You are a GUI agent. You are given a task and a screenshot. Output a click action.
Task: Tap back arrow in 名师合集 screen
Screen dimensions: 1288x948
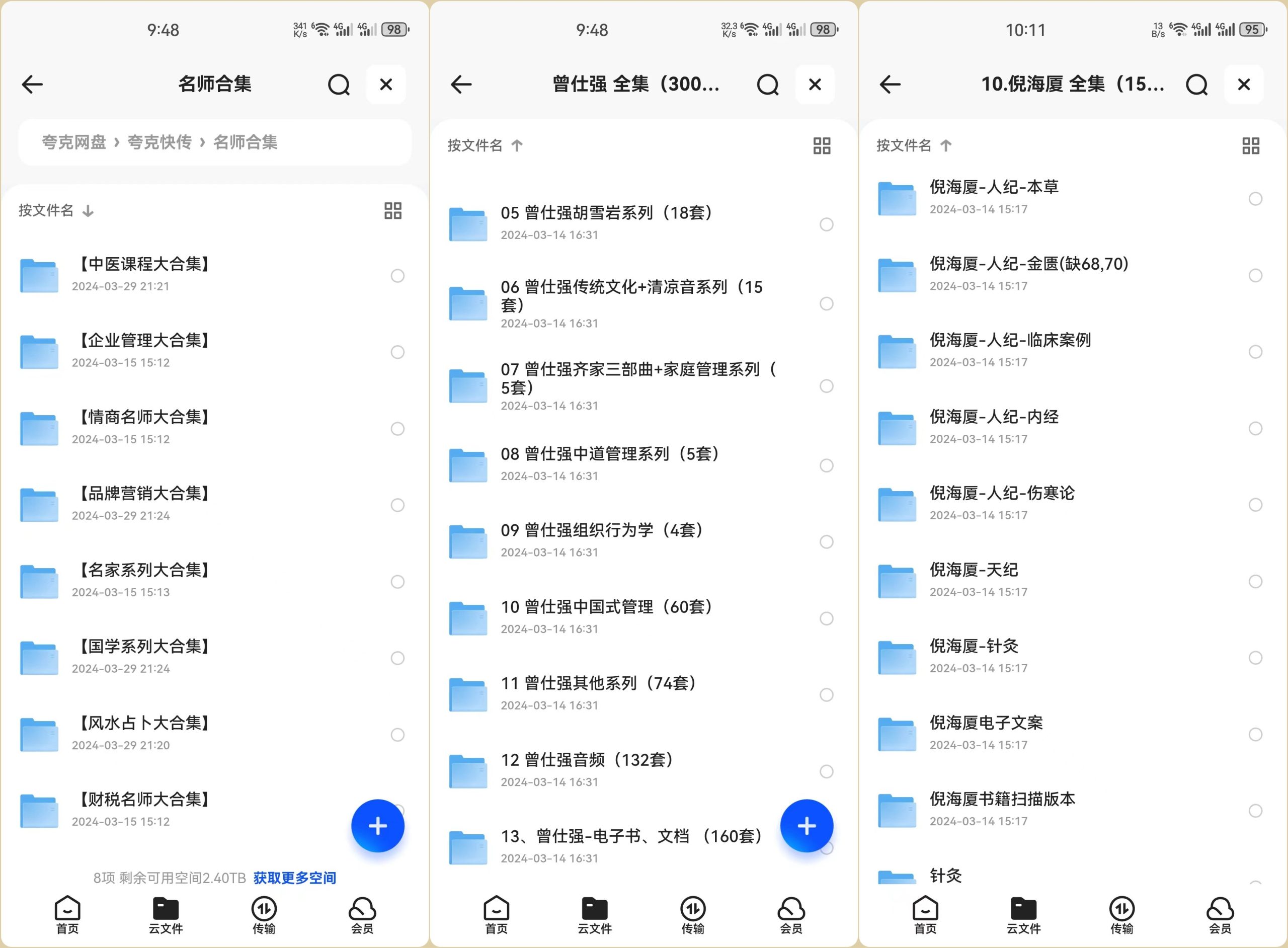[32, 85]
